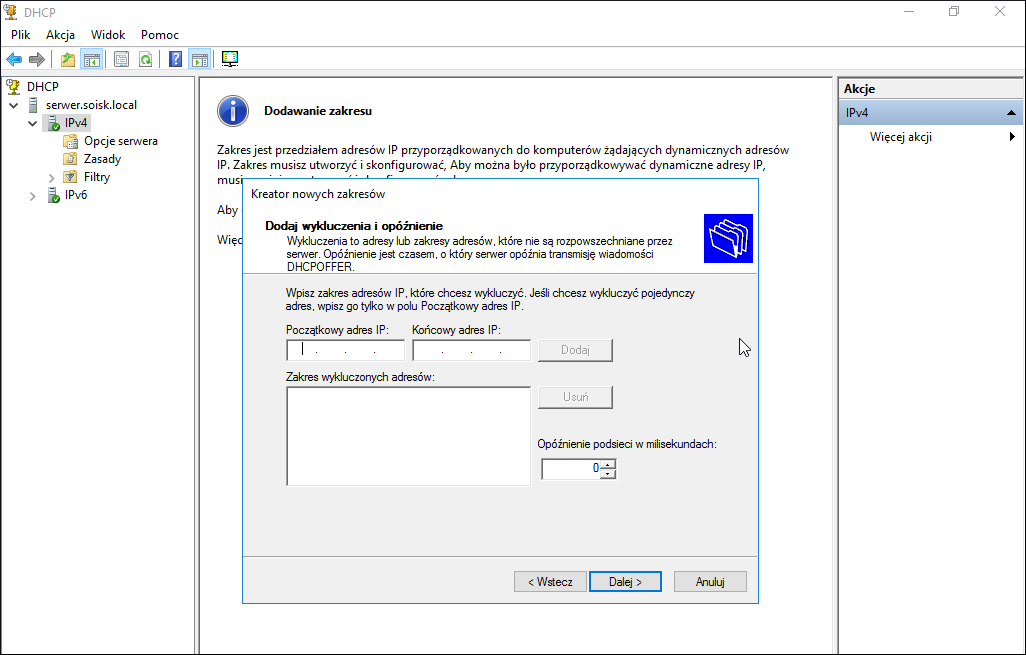Open the Akcja menu

point(60,35)
